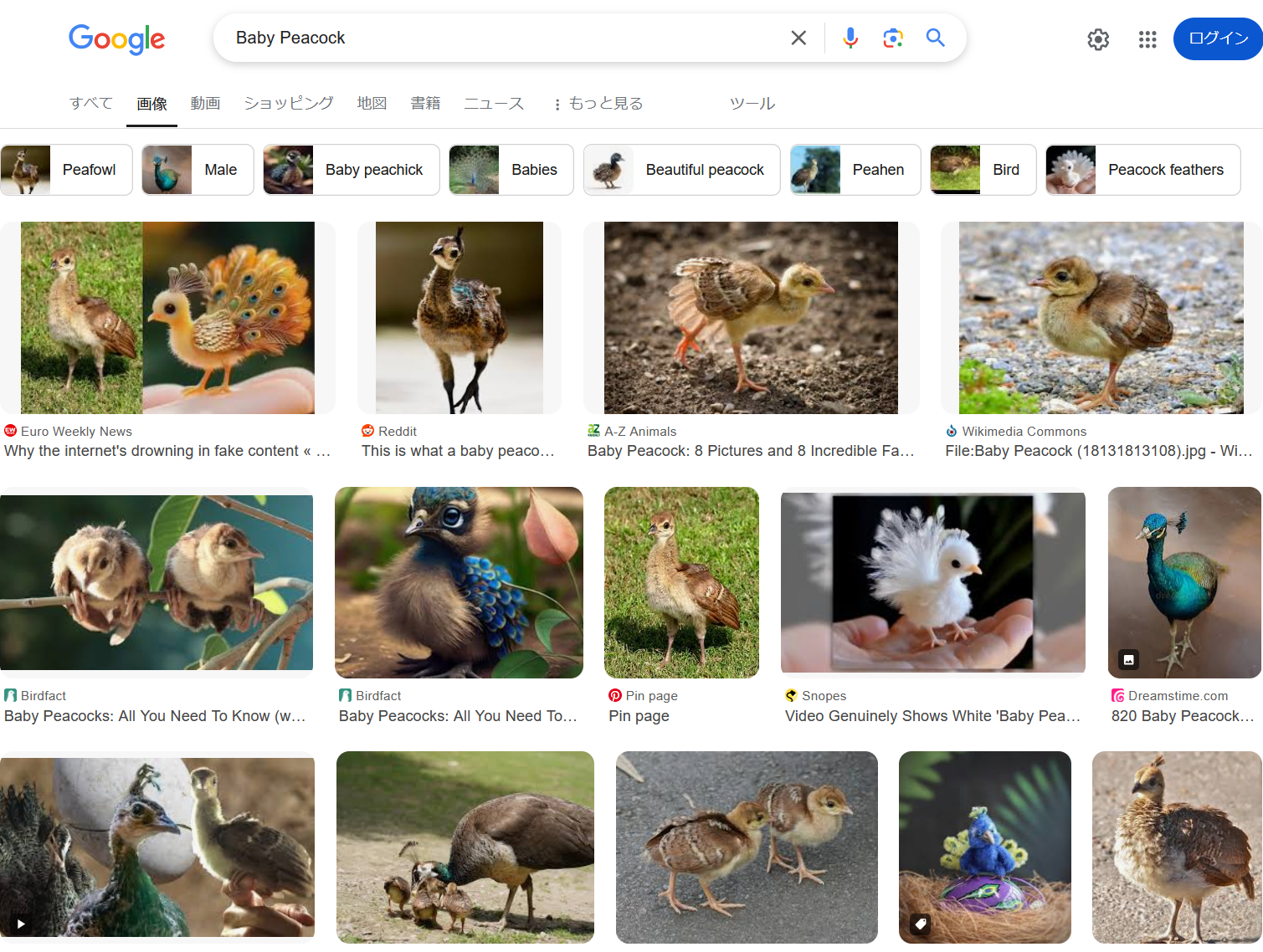Switch to the すべて tab

click(x=91, y=104)
